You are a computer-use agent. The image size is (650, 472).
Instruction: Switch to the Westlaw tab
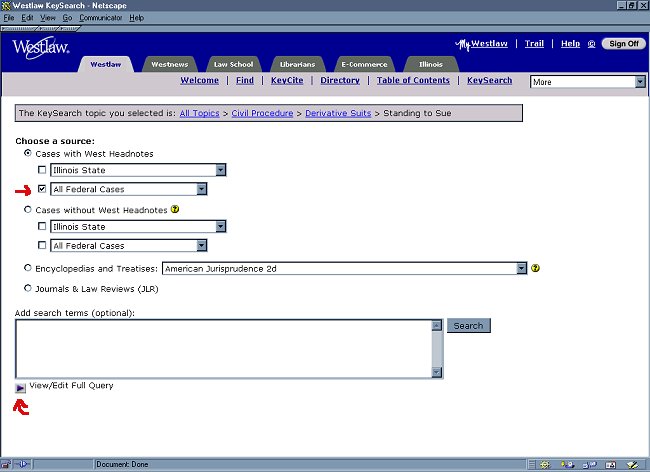[x=106, y=64]
